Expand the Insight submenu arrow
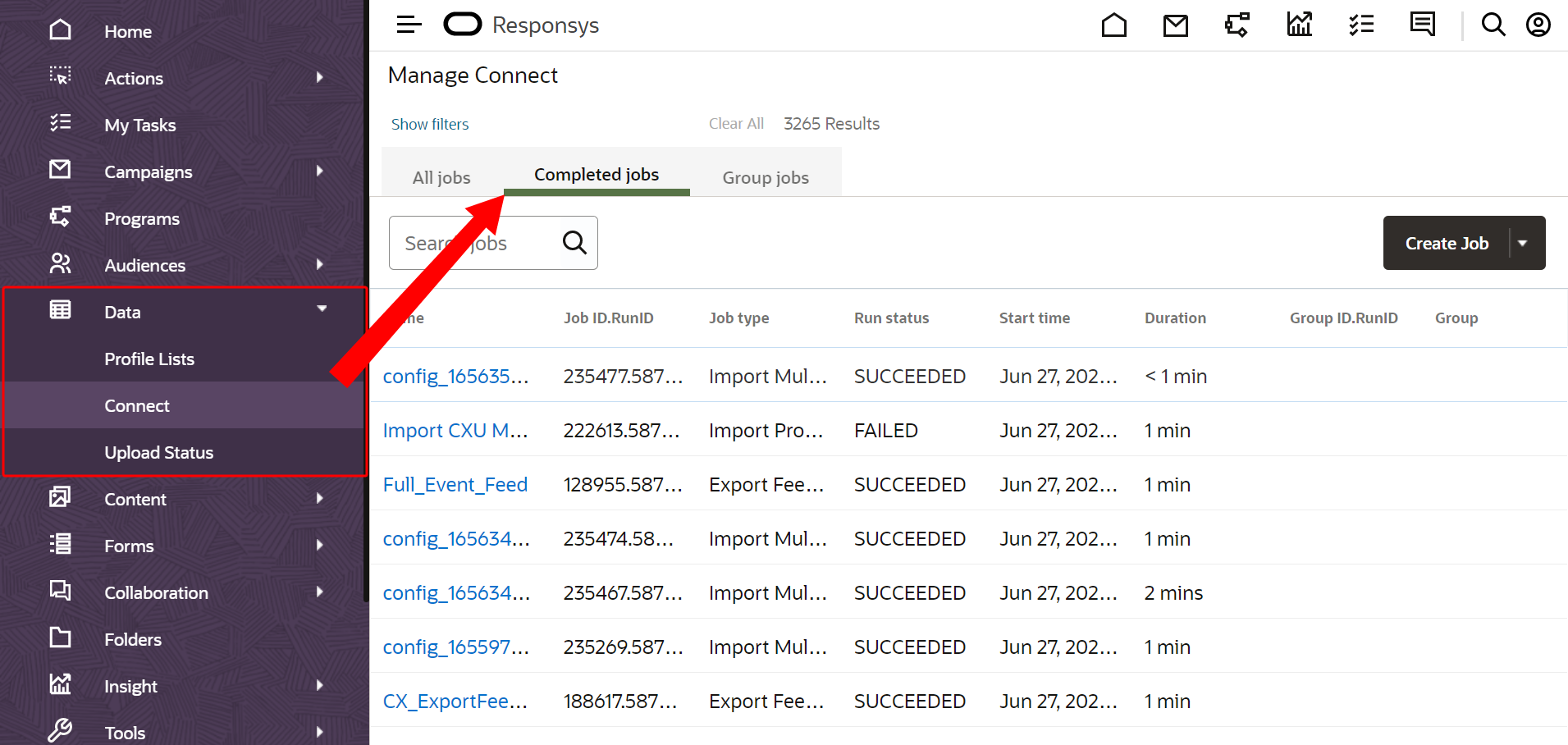Image resolution: width=1568 pixels, height=745 pixels. [320, 685]
